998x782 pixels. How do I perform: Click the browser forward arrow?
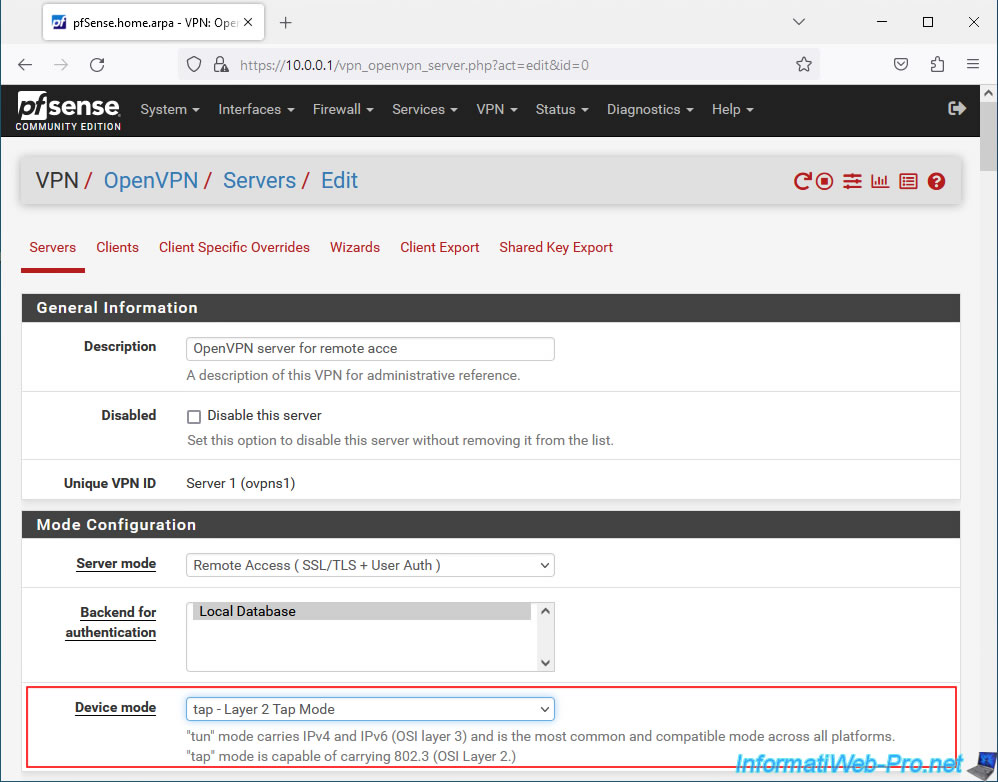coord(61,65)
